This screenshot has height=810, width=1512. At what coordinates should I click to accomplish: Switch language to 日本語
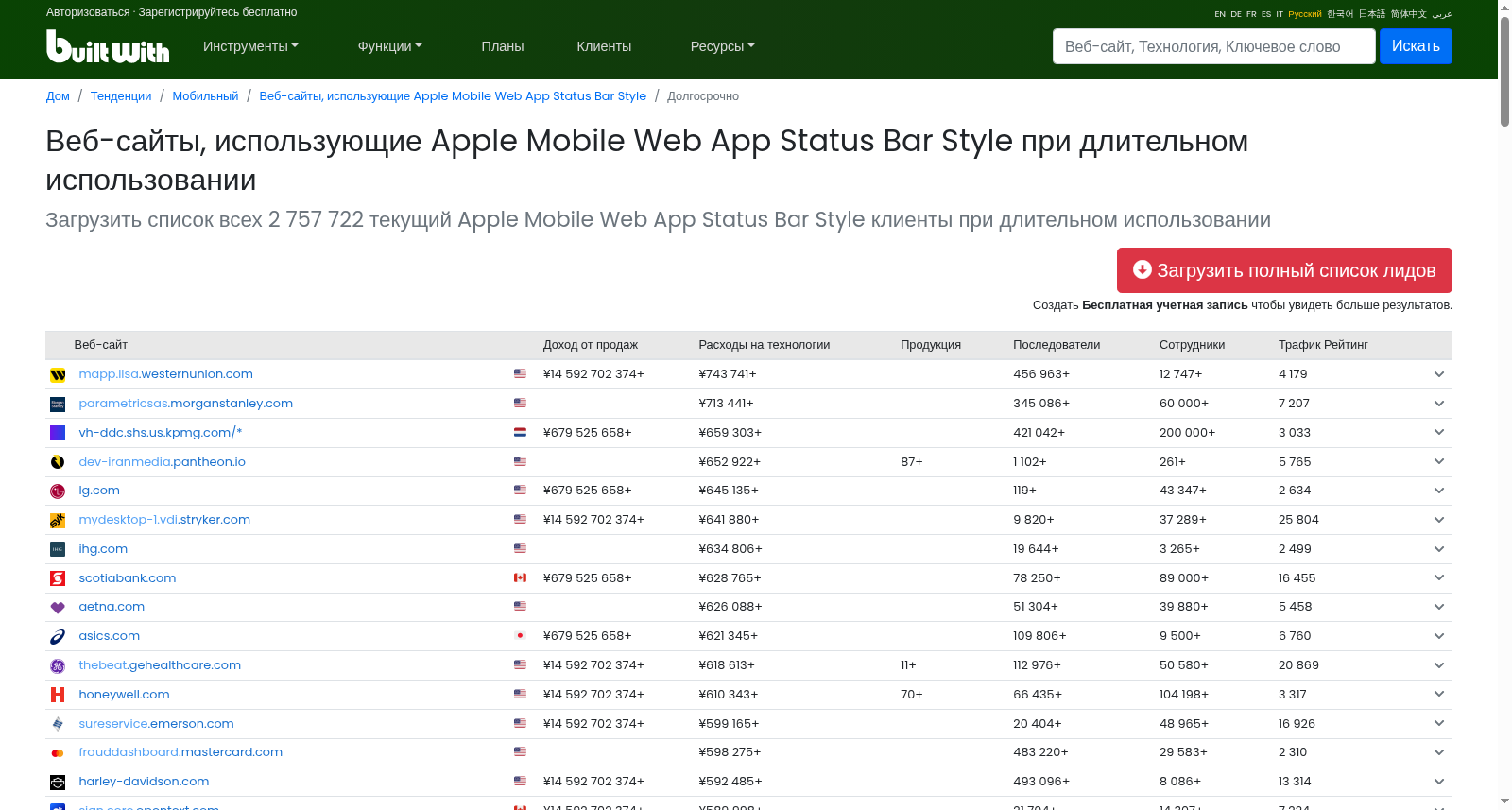pyautogui.click(x=1372, y=14)
